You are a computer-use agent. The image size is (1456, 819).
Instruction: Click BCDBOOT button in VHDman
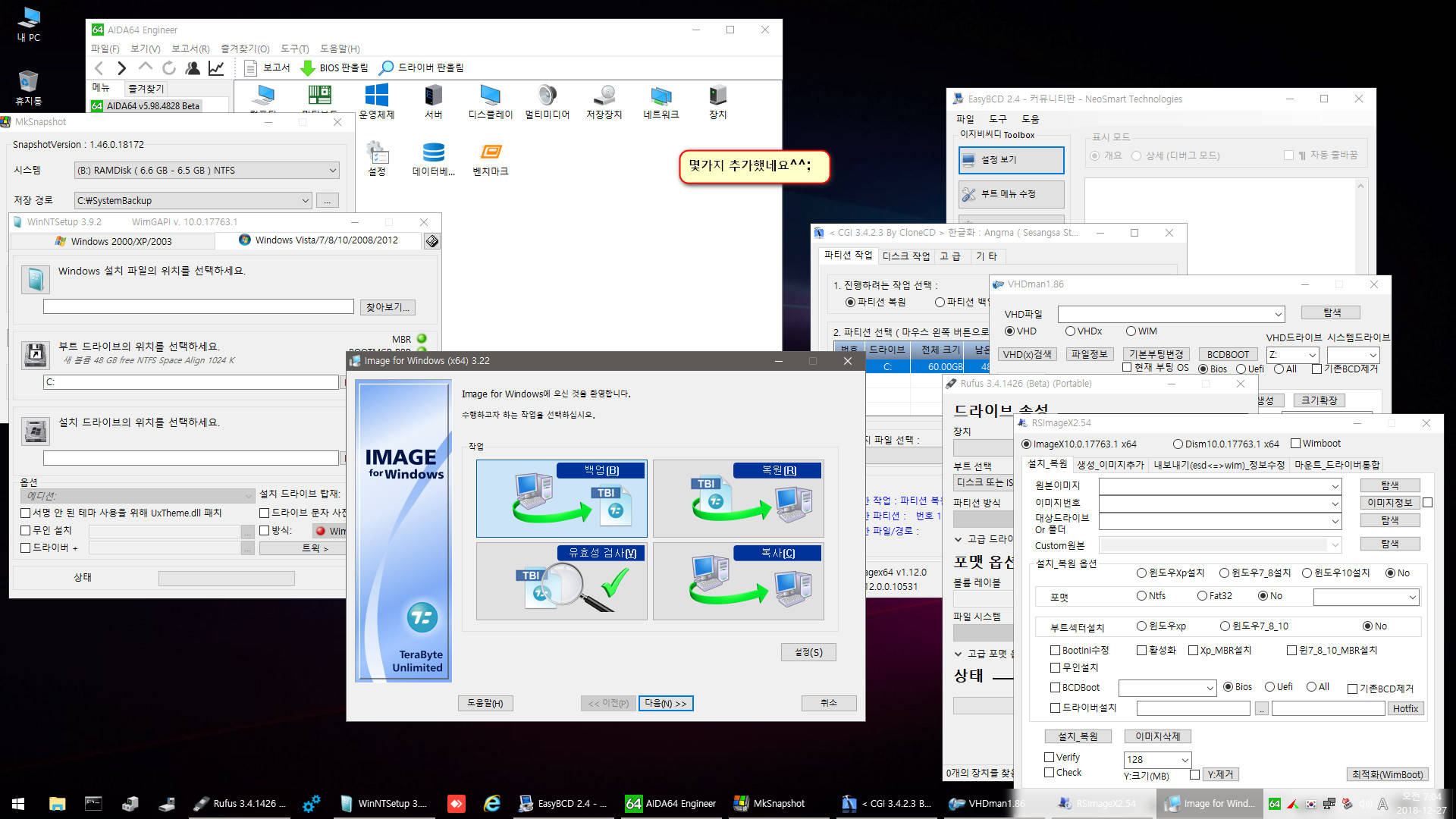pos(1228,355)
